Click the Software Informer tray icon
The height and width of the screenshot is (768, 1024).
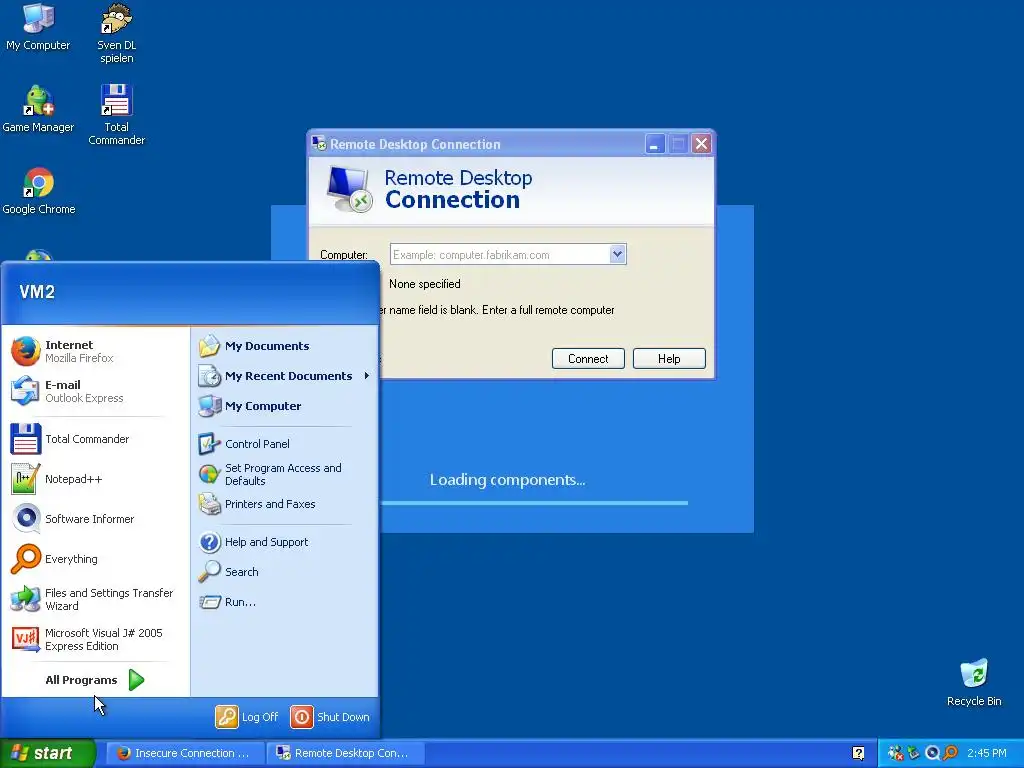pos(933,753)
